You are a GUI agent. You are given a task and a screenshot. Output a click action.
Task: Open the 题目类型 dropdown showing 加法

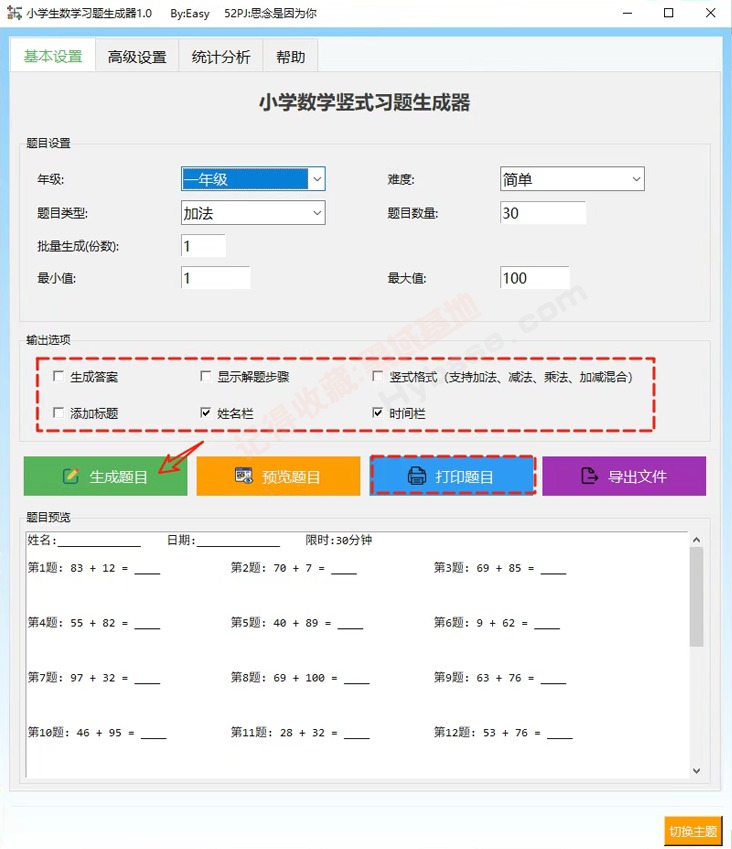pyautogui.click(x=253, y=213)
